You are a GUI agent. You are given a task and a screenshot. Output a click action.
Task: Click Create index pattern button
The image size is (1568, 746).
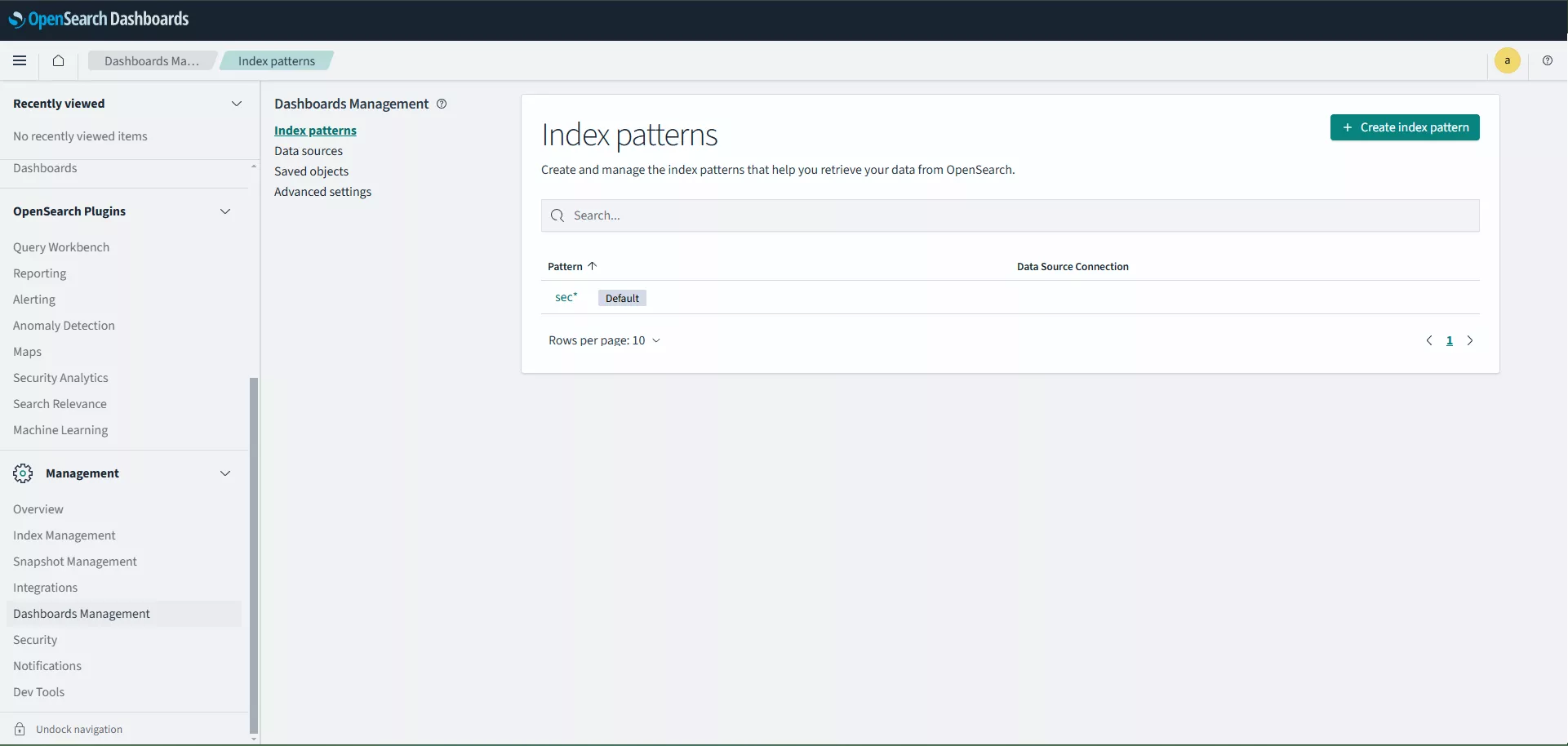point(1404,127)
